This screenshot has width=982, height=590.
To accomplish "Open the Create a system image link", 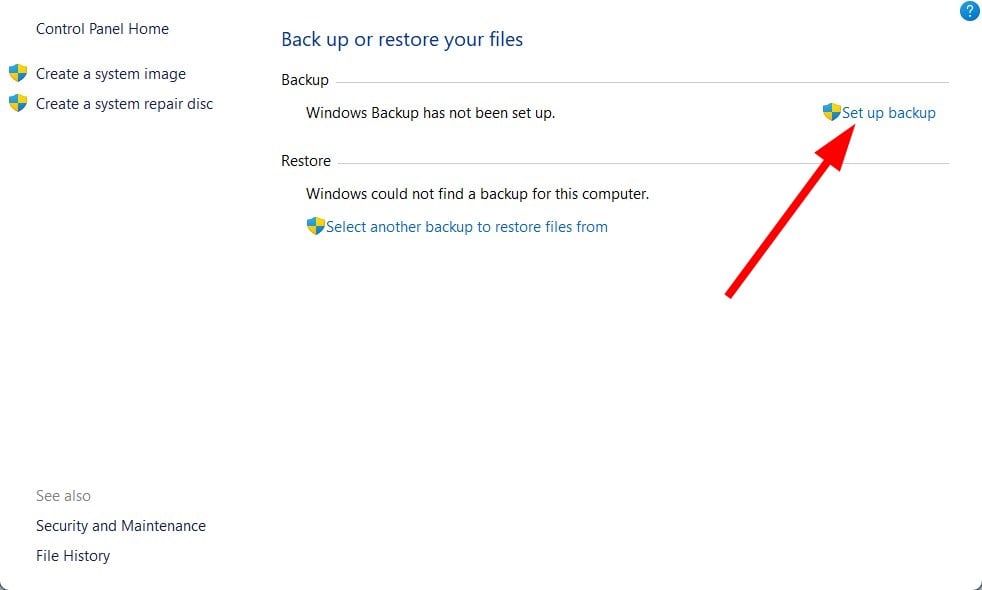I will (x=111, y=74).
